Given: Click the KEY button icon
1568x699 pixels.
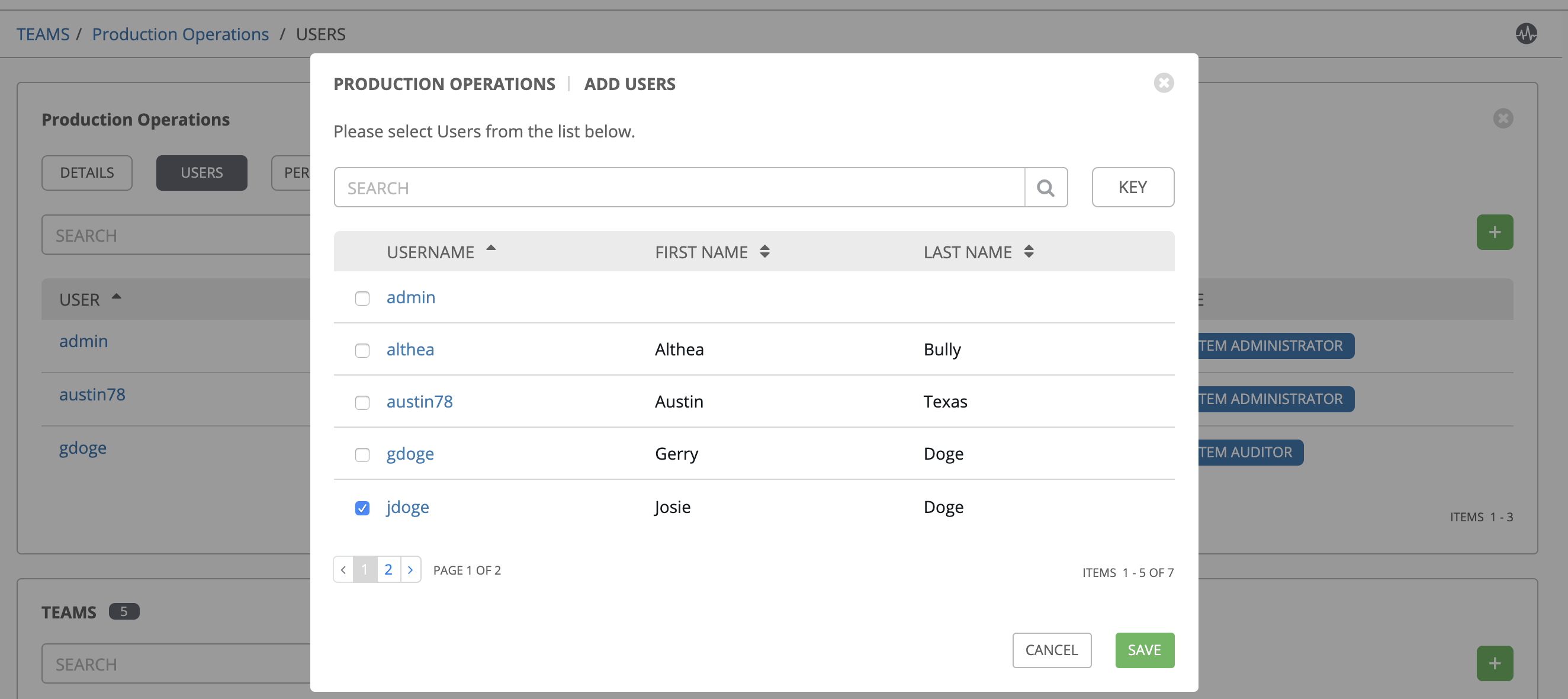Looking at the screenshot, I should pos(1133,187).
